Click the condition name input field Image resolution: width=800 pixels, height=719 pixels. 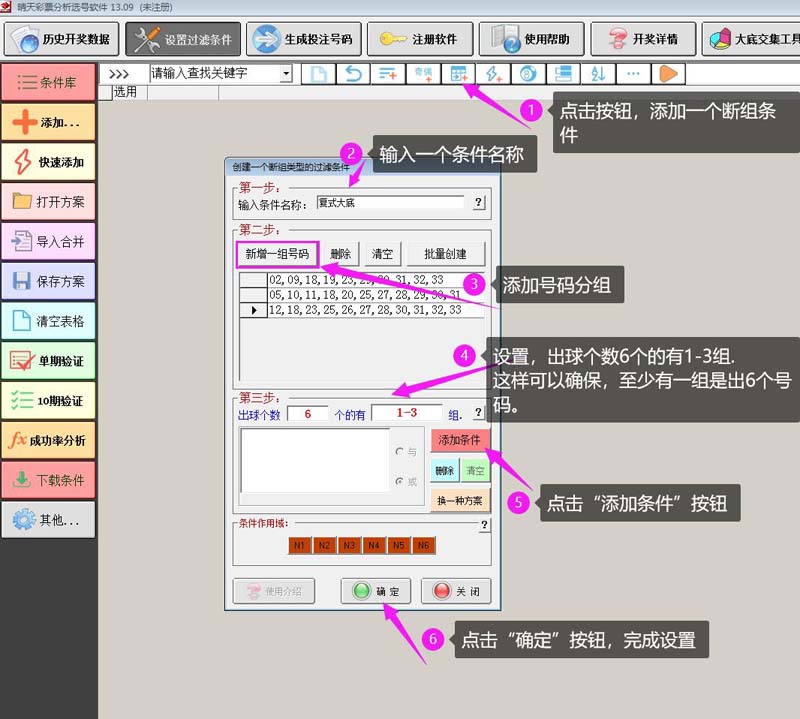(x=390, y=203)
